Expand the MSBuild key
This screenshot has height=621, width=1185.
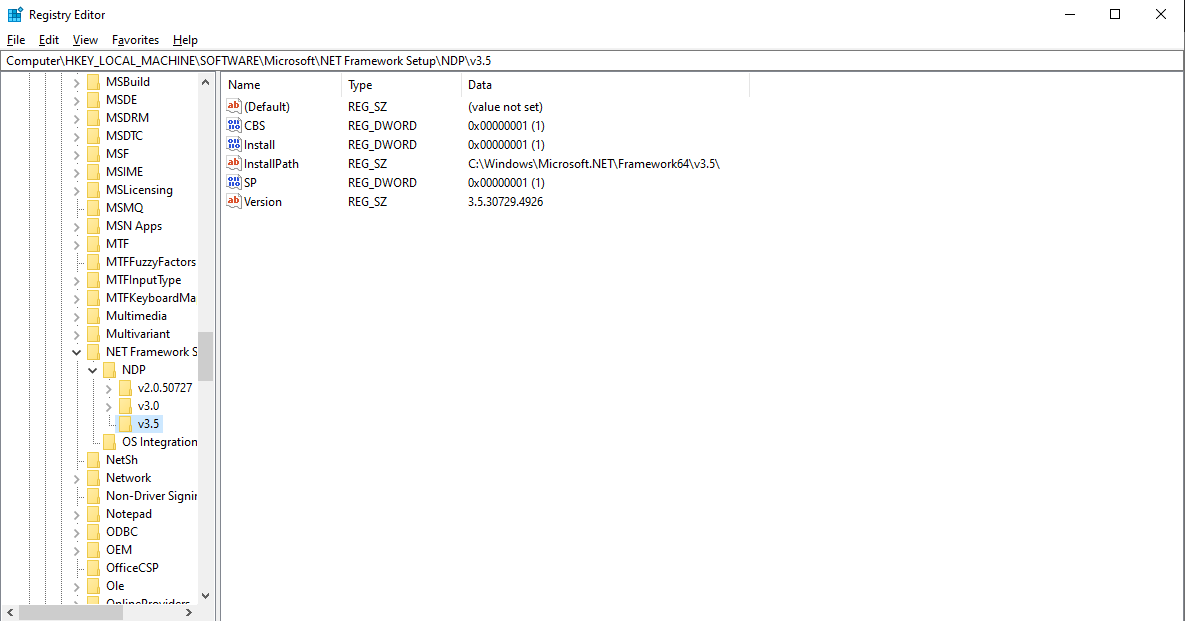[76, 82]
